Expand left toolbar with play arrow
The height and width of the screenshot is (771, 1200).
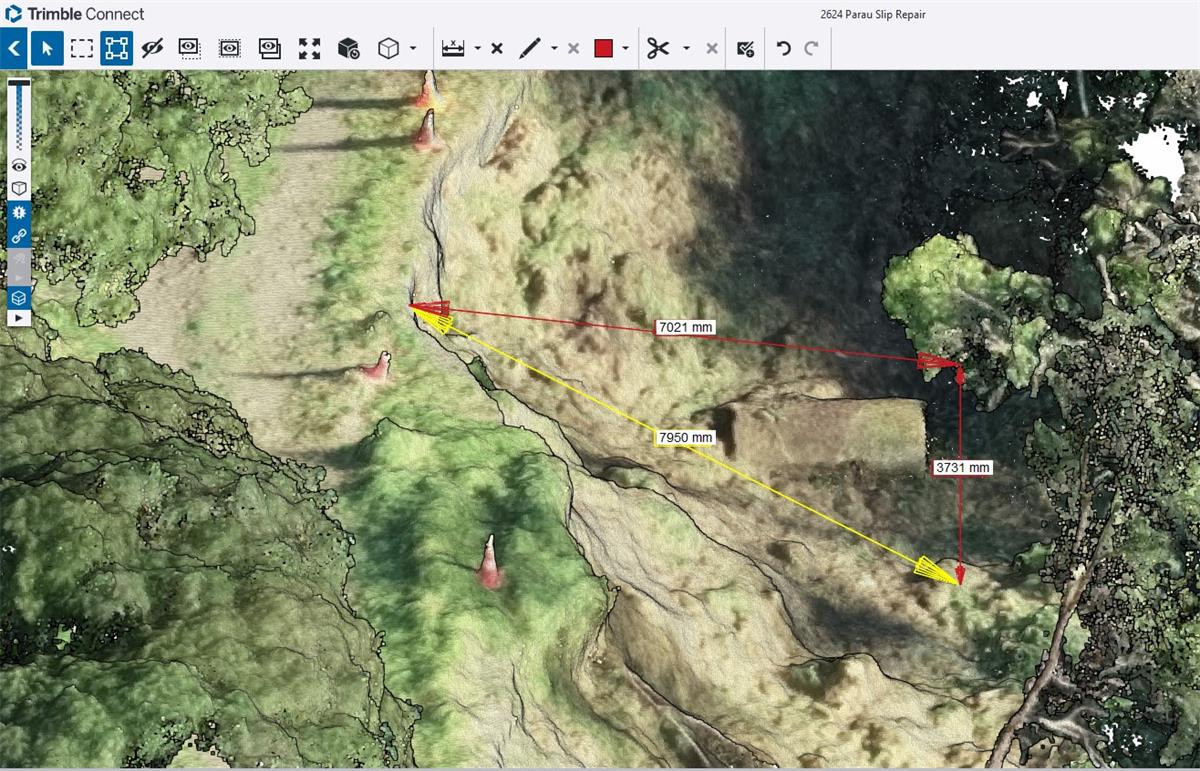coord(19,317)
